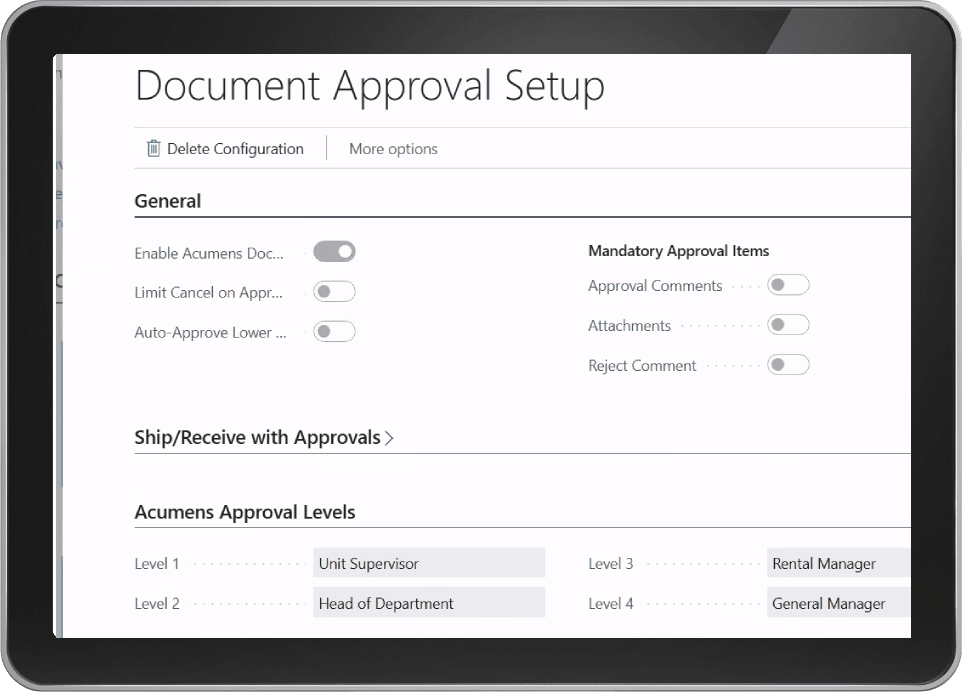
Task: Edit the Level 1 field Unit Supervisor
Action: (429, 563)
